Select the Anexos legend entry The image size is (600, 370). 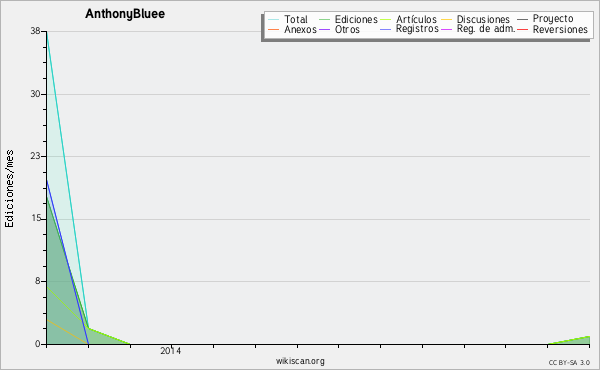[292, 29]
